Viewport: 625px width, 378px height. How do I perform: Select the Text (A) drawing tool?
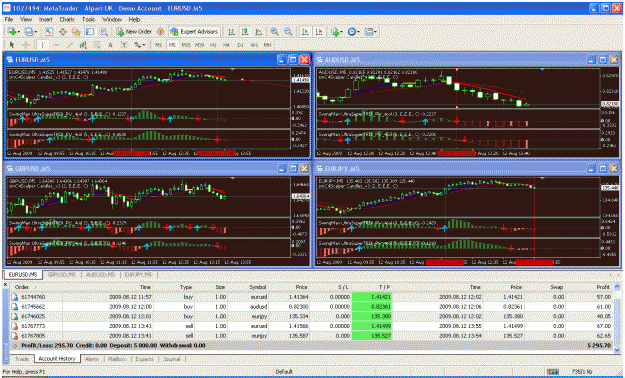(110, 45)
